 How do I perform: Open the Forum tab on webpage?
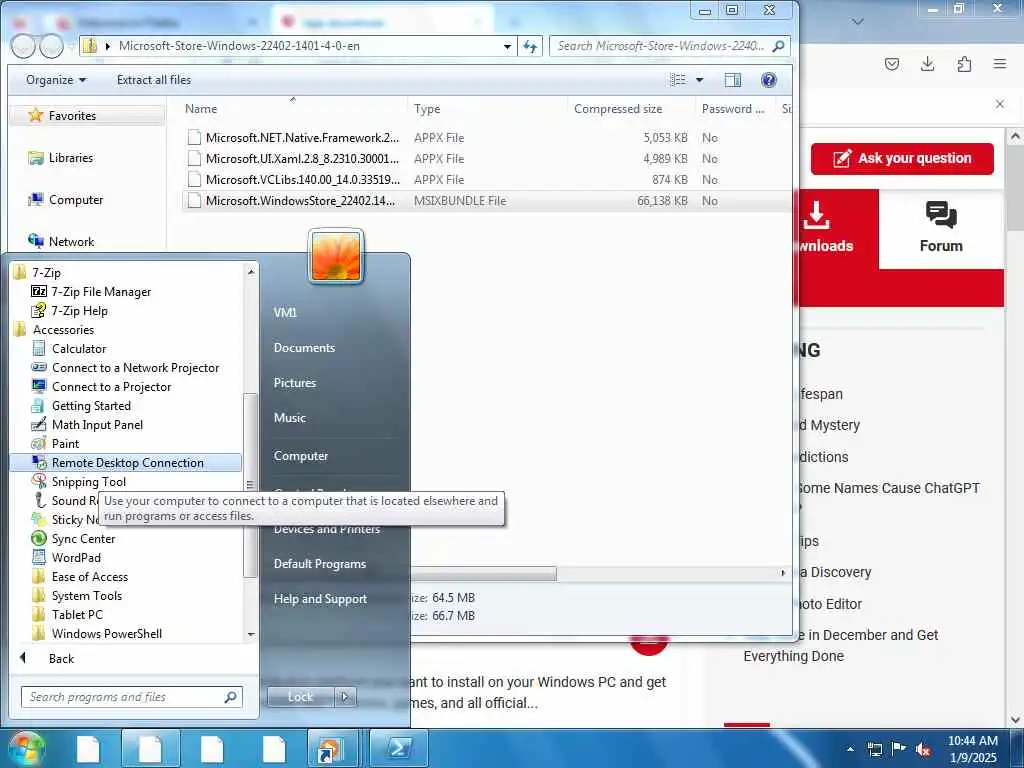pyautogui.click(x=941, y=229)
